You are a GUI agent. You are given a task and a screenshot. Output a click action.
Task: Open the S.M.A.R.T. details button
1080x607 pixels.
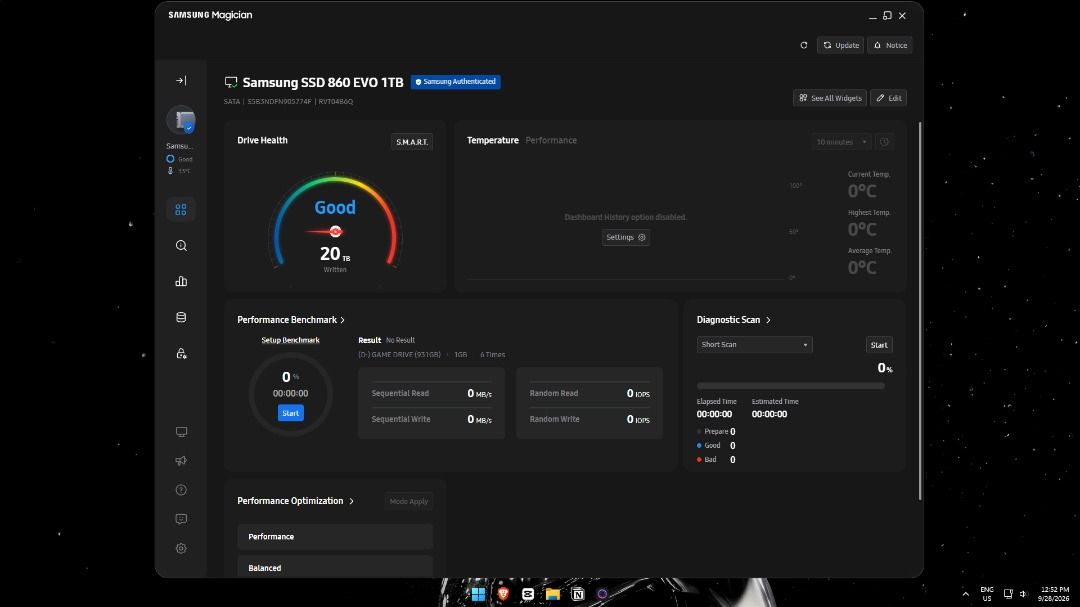click(x=412, y=142)
